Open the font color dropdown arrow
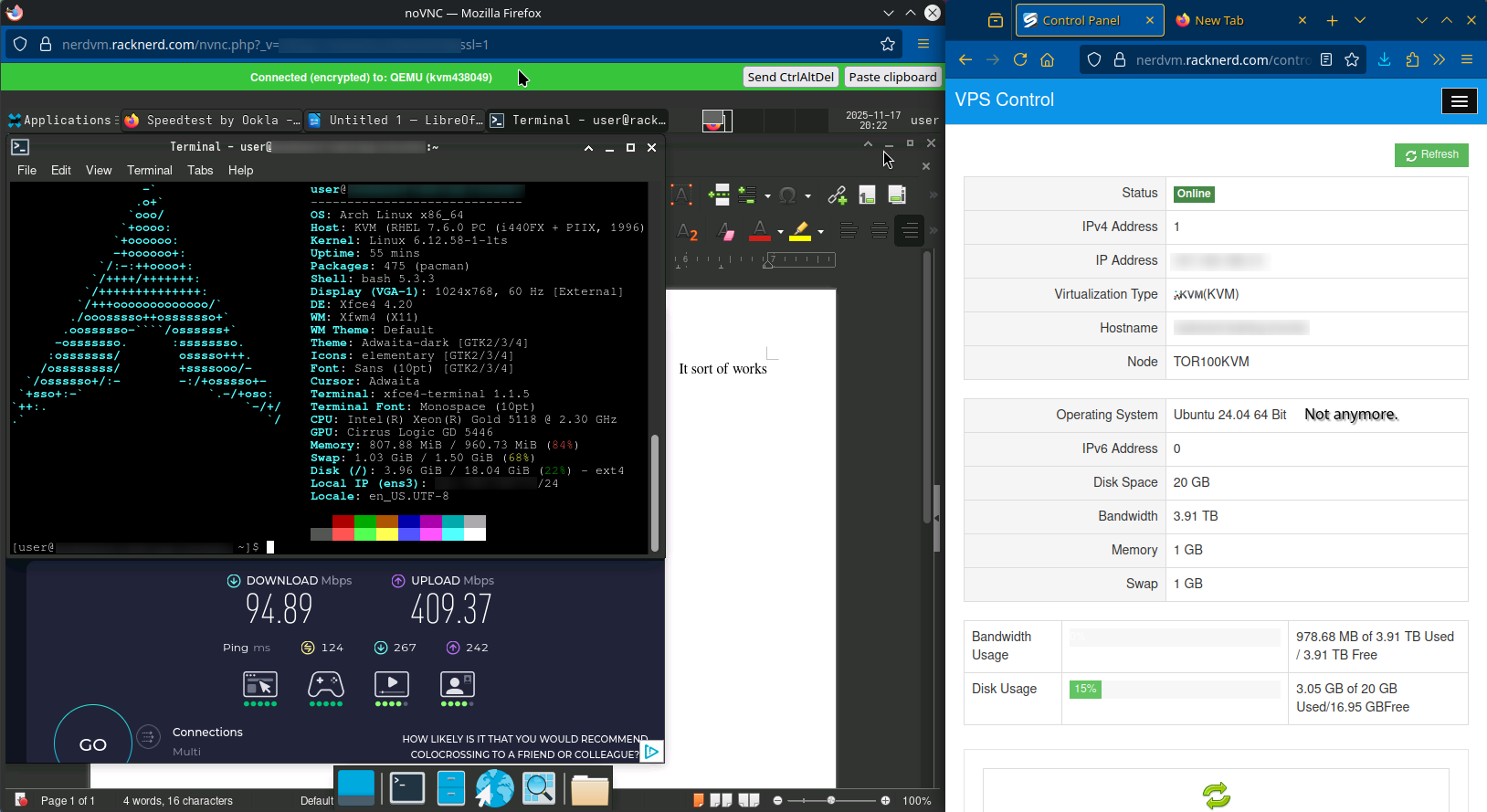Viewport: 1487px width, 812px height. 780,232
